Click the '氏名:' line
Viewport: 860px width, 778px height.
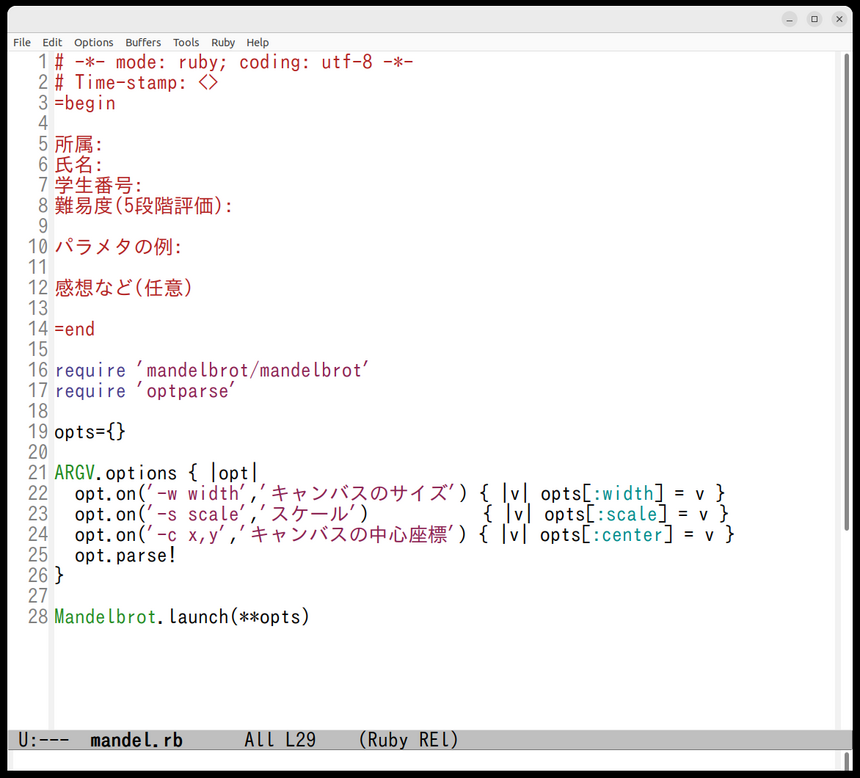point(78,165)
